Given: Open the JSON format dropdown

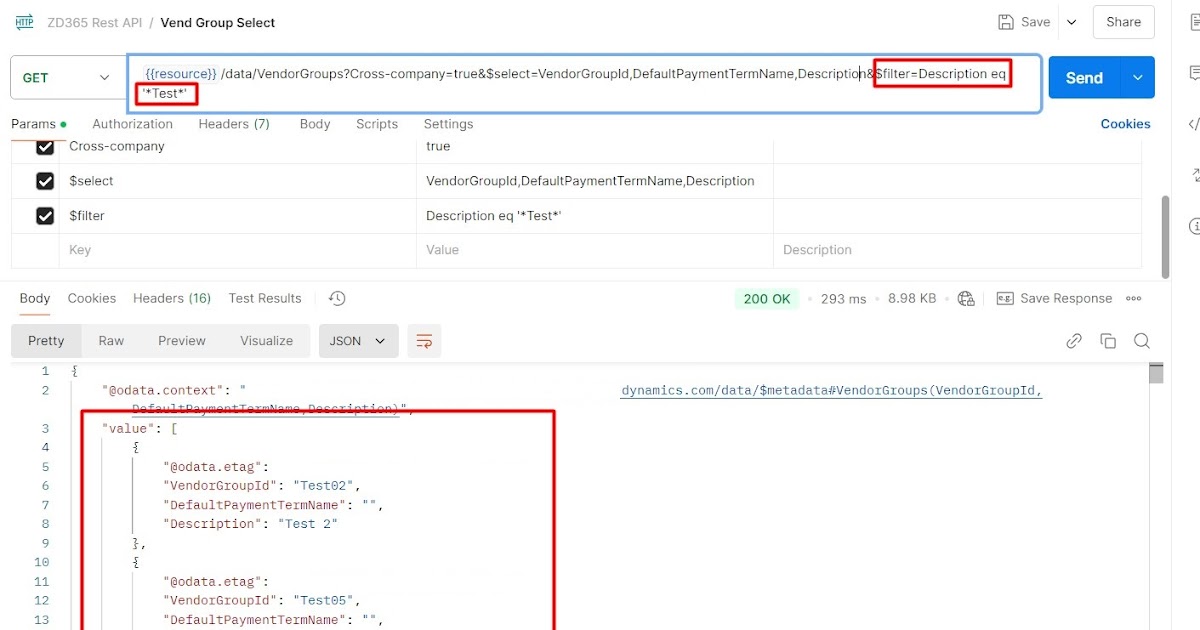Looking at the screenshot, I should pos(358,341).
